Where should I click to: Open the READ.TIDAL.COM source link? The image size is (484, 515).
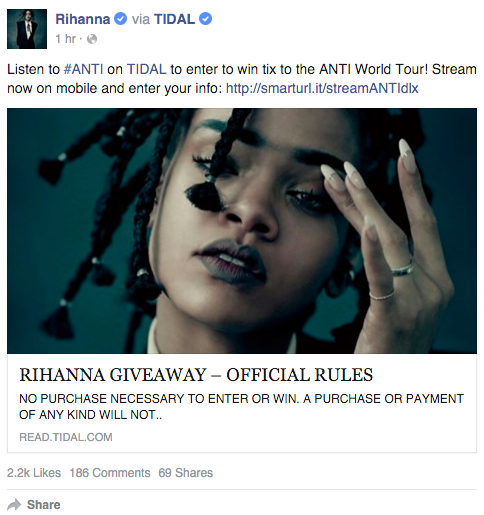[66, 437]
